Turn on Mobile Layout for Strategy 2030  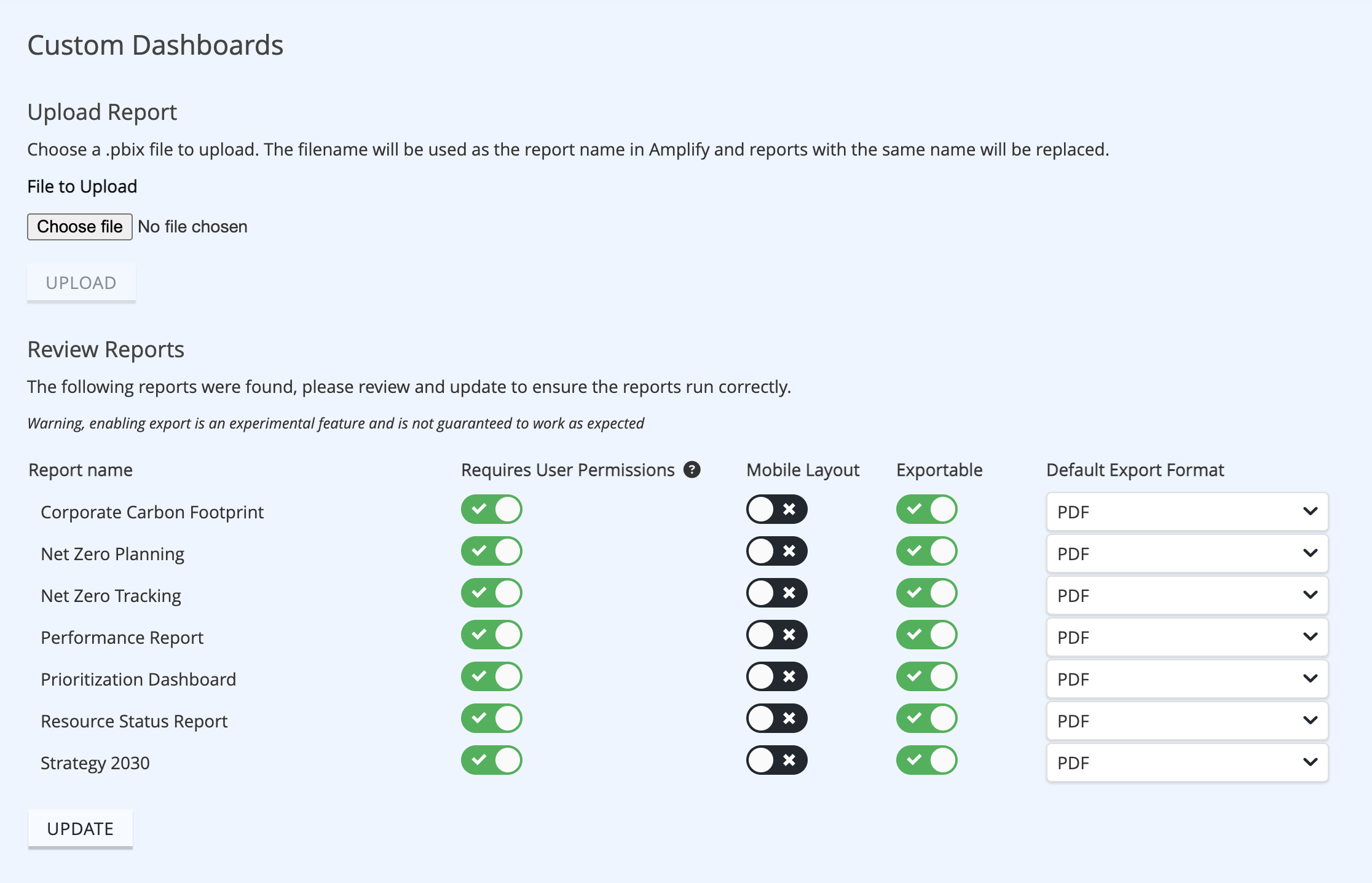click(777, 760)
